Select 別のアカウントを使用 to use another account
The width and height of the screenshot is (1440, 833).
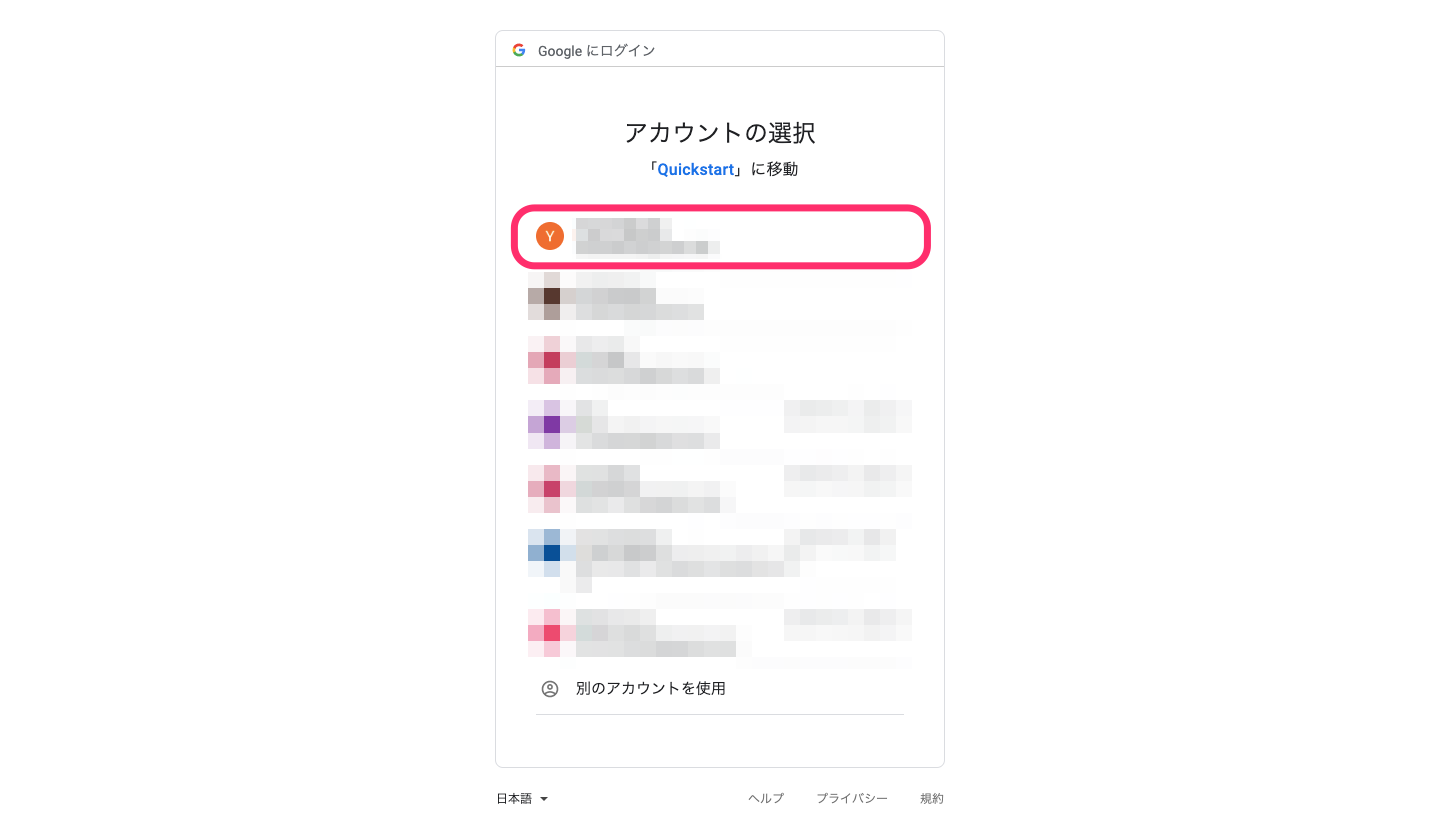(x=650, y=689)
